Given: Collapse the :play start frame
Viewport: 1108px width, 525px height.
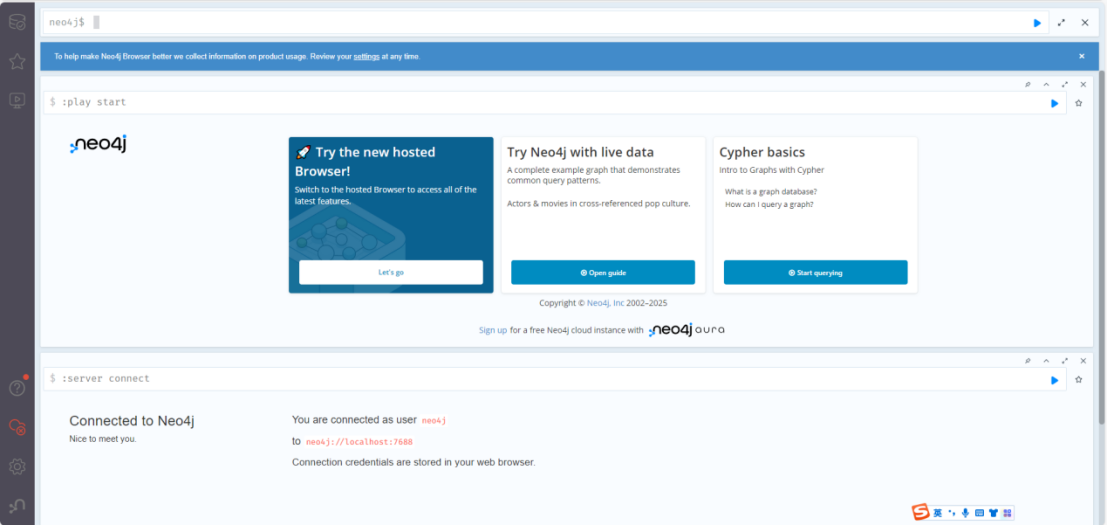Looking at the screenshot, I should [x=1047, y=84].
